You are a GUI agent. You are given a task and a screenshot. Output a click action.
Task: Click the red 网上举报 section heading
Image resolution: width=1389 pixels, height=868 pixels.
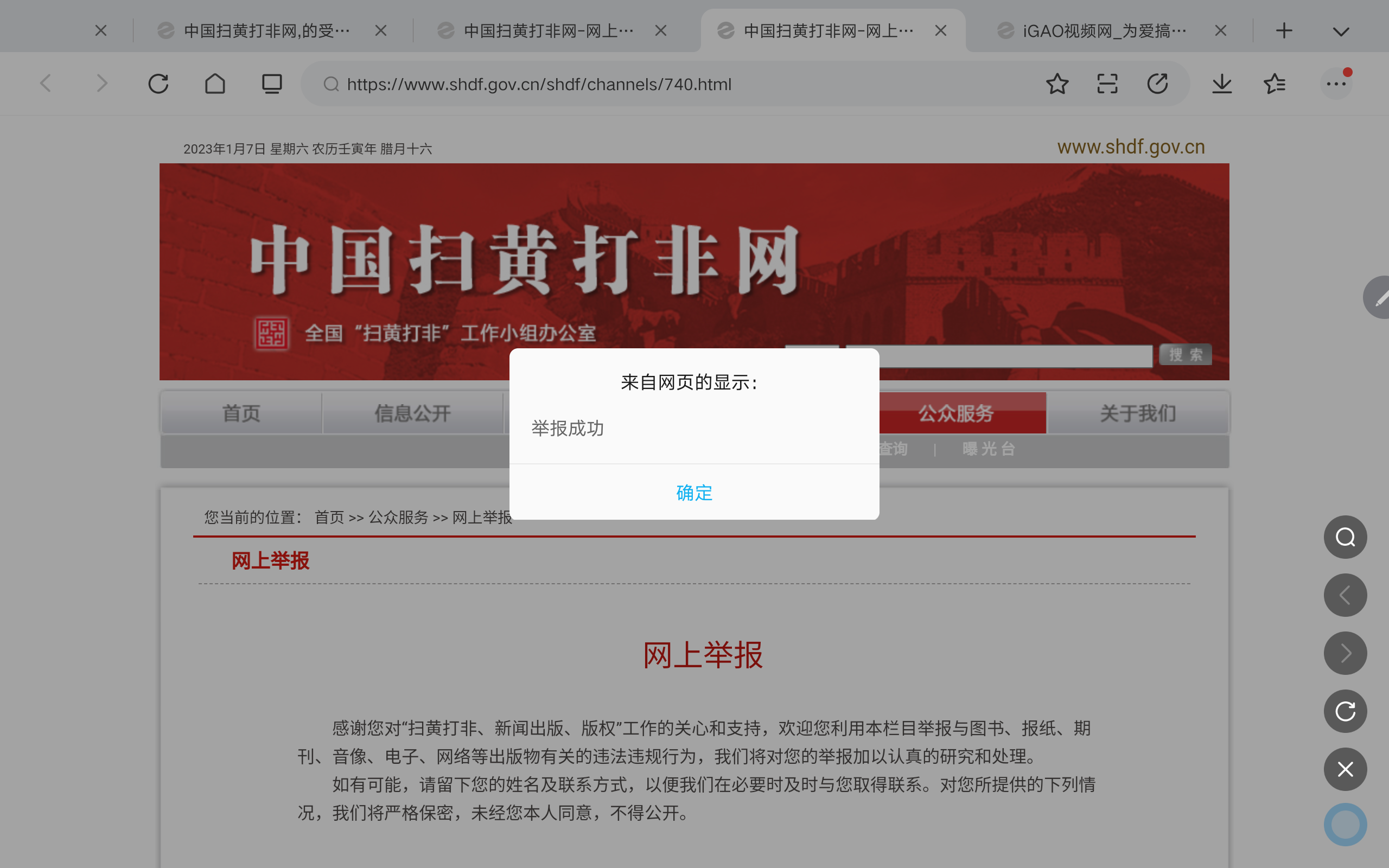point(270,561)
